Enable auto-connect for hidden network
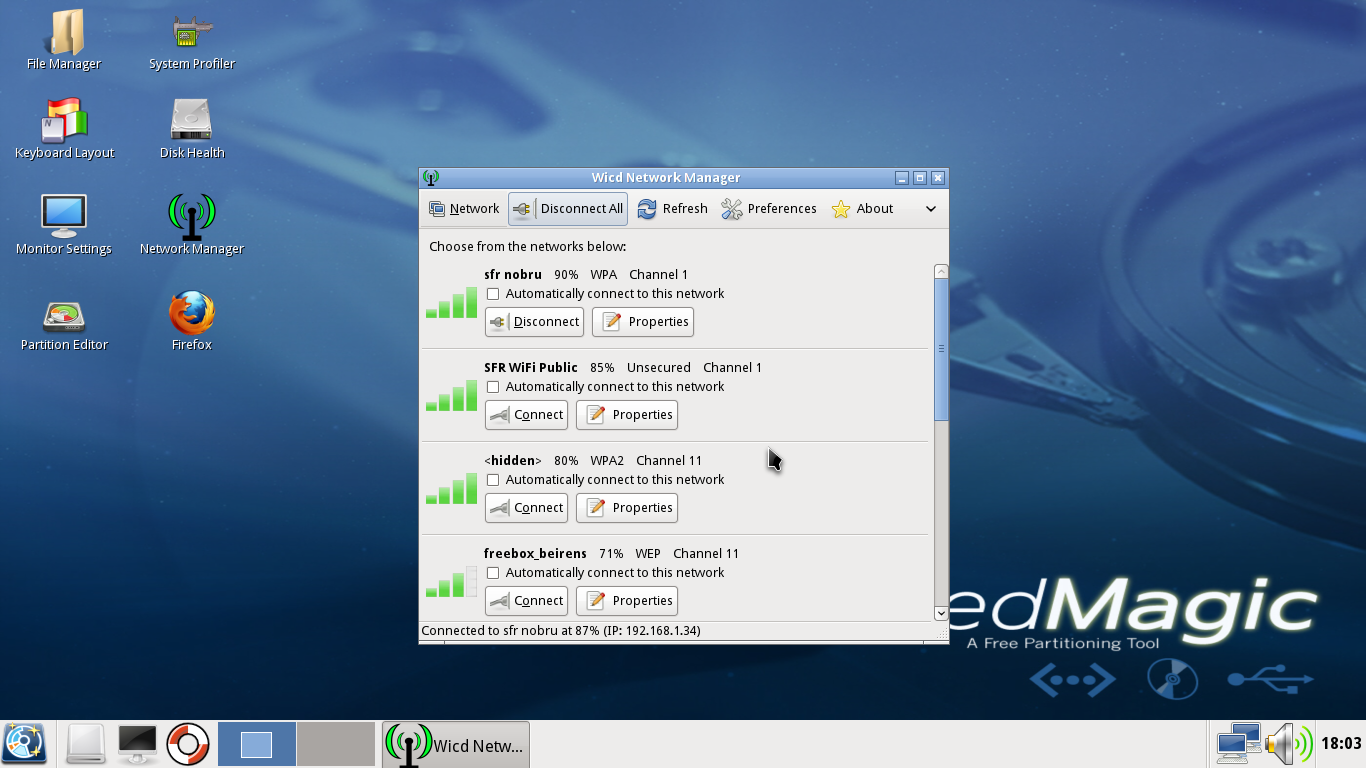The width and height of the screenshot is (1366, 768). coord(493,480)
